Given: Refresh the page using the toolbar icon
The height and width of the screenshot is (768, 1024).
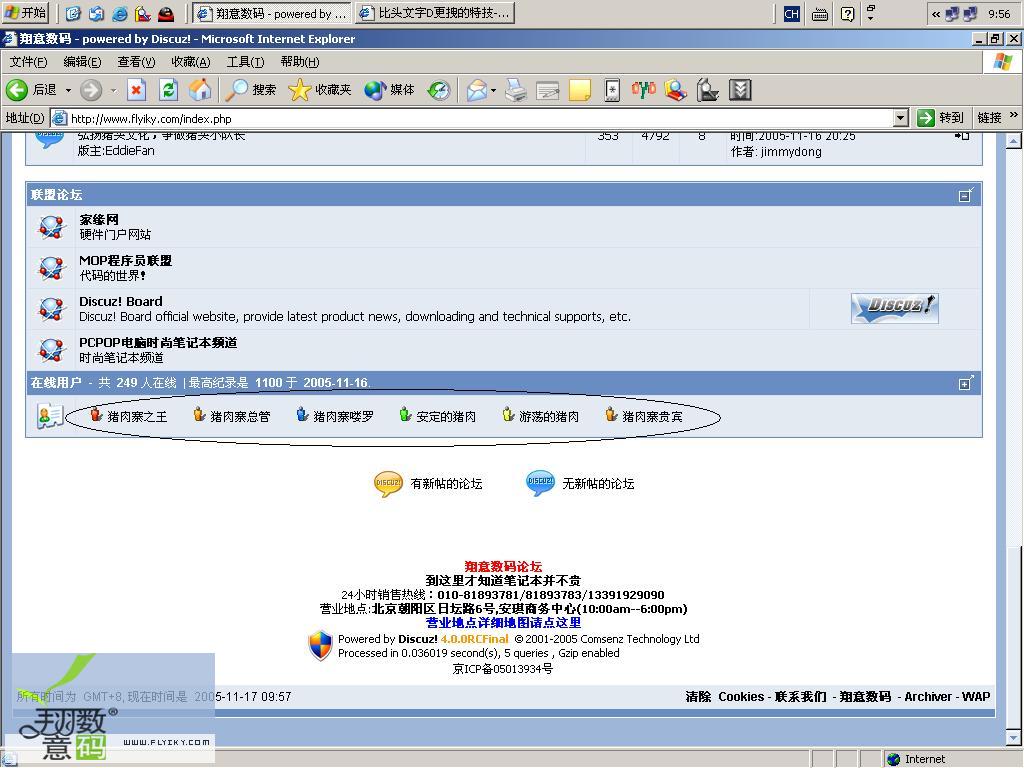Looking at the screenshot, I should (168, 89).
